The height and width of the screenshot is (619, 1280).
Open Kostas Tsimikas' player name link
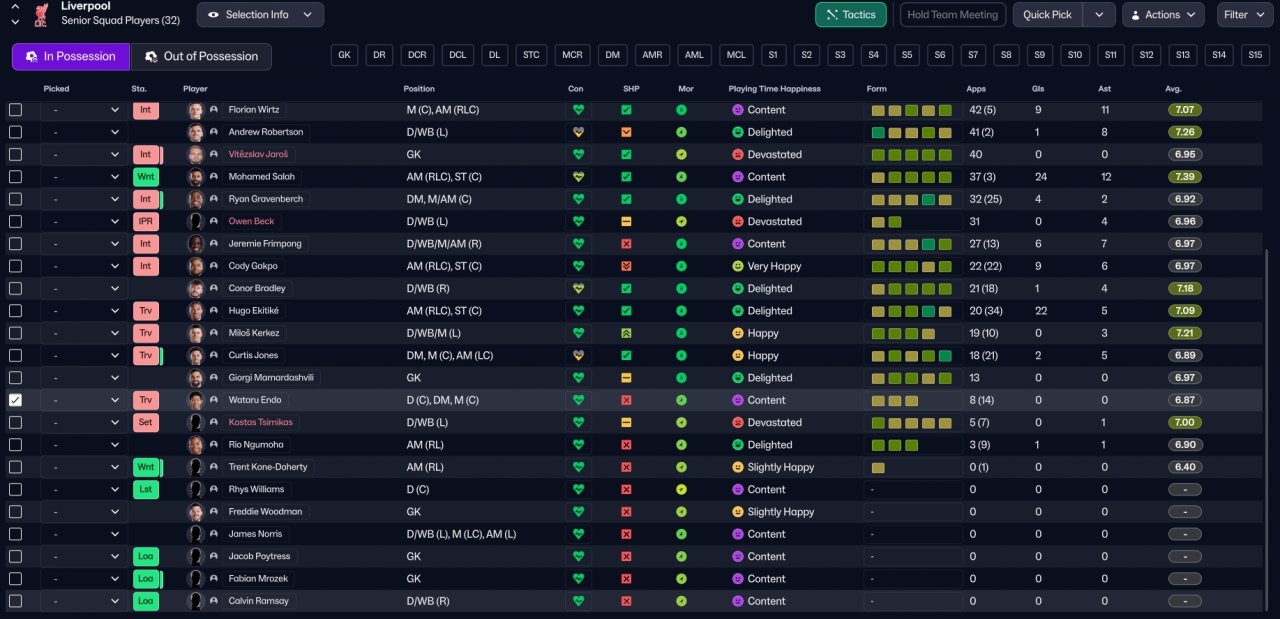(x=261, y=423)
